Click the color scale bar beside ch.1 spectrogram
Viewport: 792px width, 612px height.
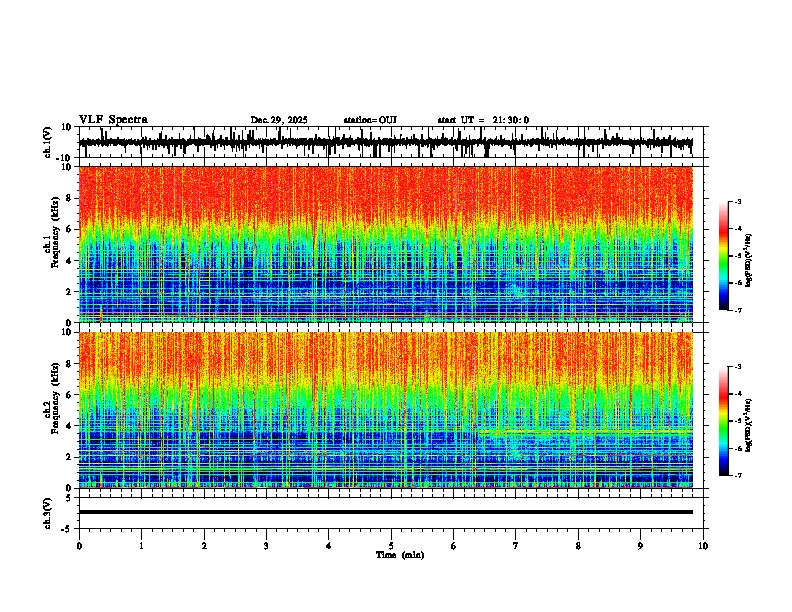tap(724, 256)
